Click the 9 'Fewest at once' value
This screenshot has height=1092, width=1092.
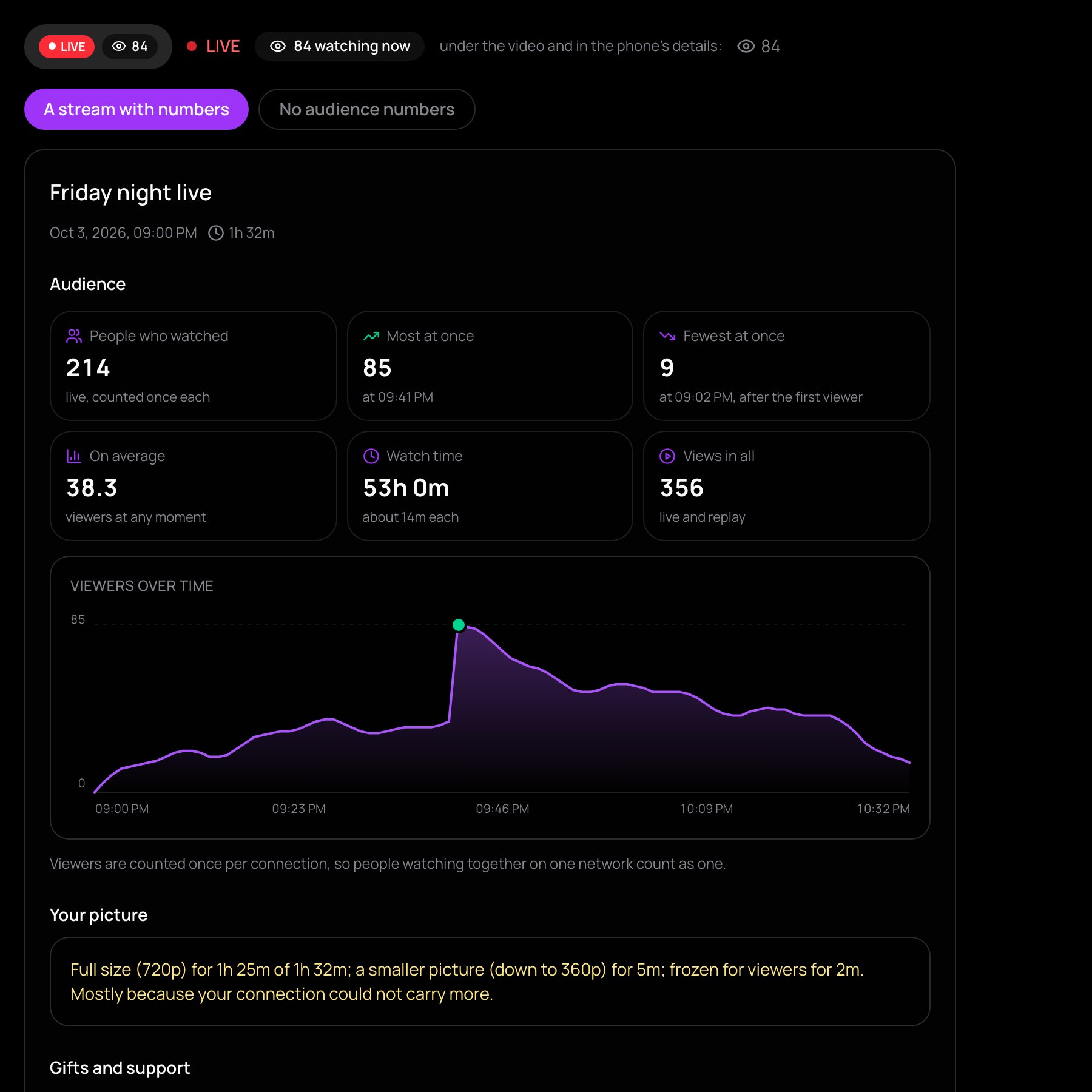(667, 368)
